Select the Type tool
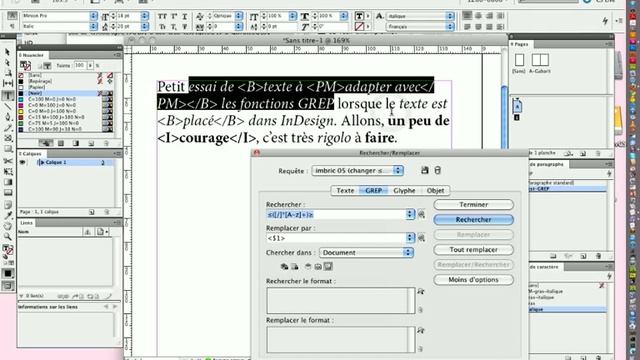The image size is (640, 360). click(8, 96)
